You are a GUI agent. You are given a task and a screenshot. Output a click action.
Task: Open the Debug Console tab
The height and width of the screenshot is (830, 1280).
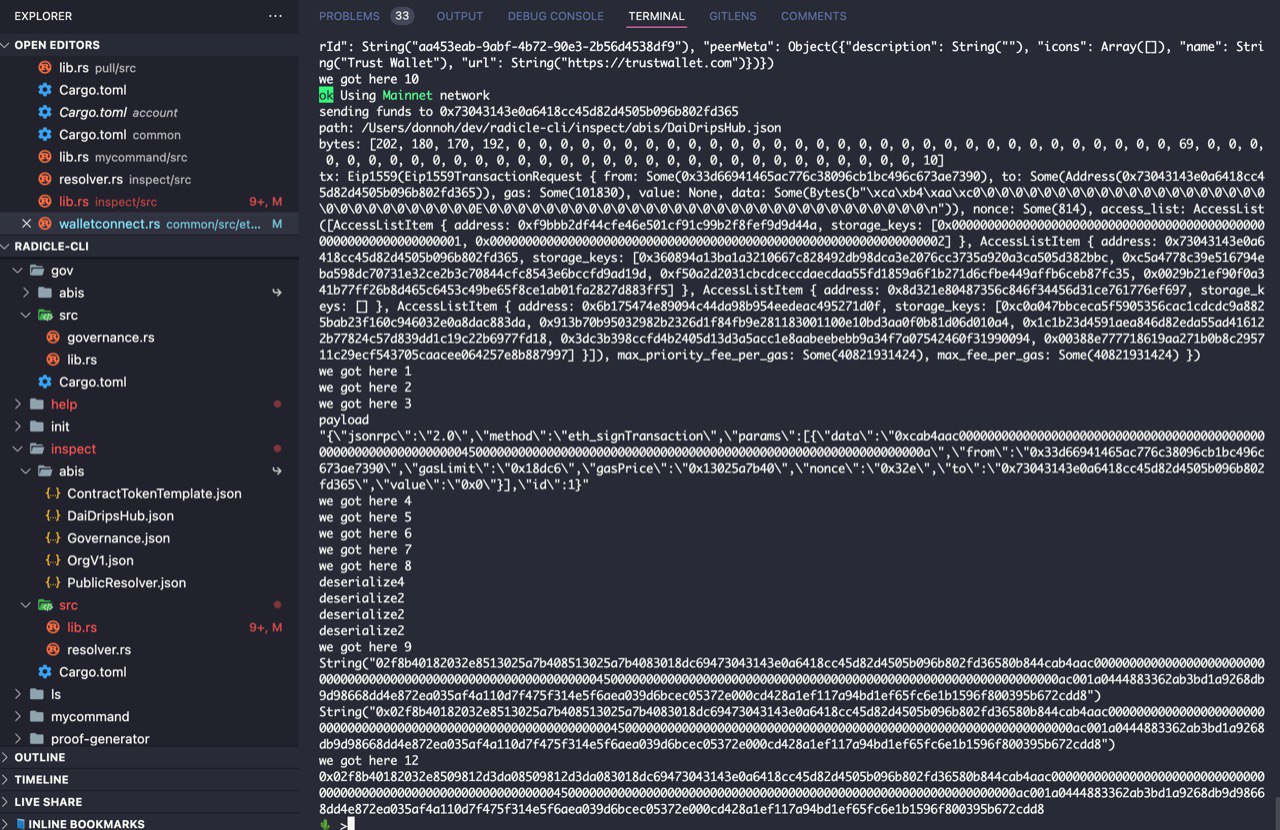pos(556,16)
